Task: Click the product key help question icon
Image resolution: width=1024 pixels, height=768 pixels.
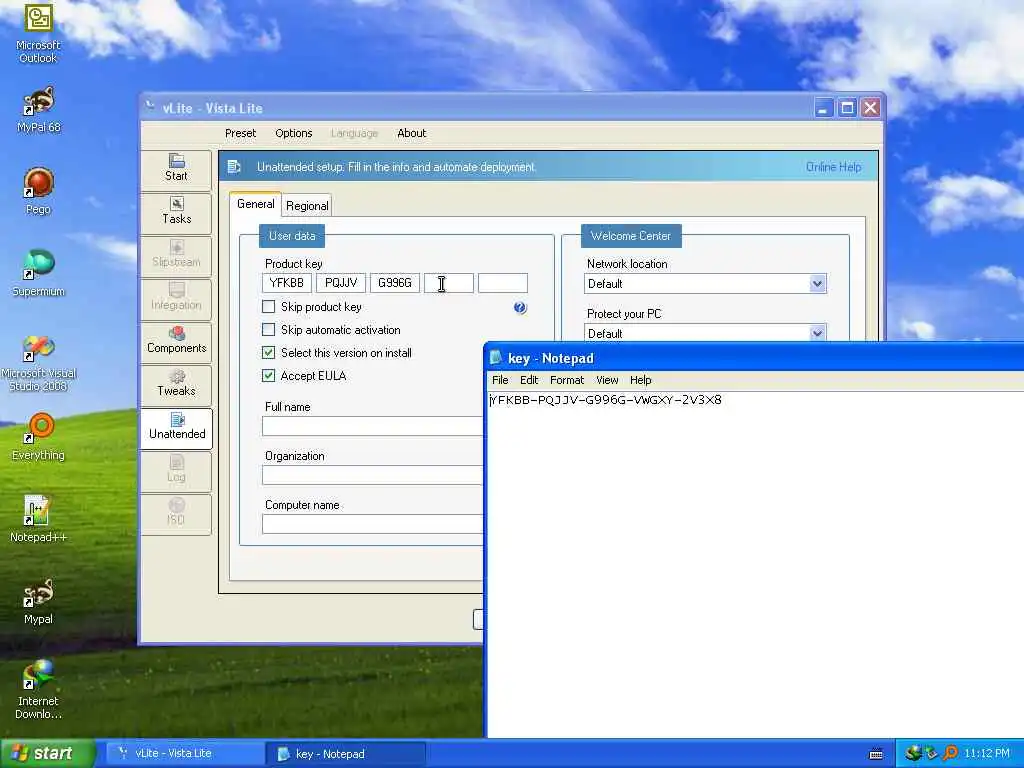Action: click(520, 308)
